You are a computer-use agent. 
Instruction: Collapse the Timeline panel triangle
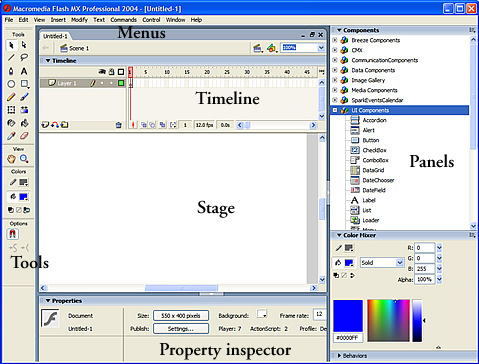click(x=48, y=61)
